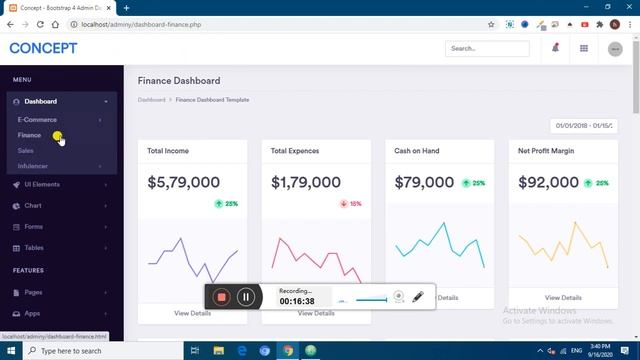The image size is (640, 360).
Task: Click the ENG language indicator
Action: pos(576,351)
